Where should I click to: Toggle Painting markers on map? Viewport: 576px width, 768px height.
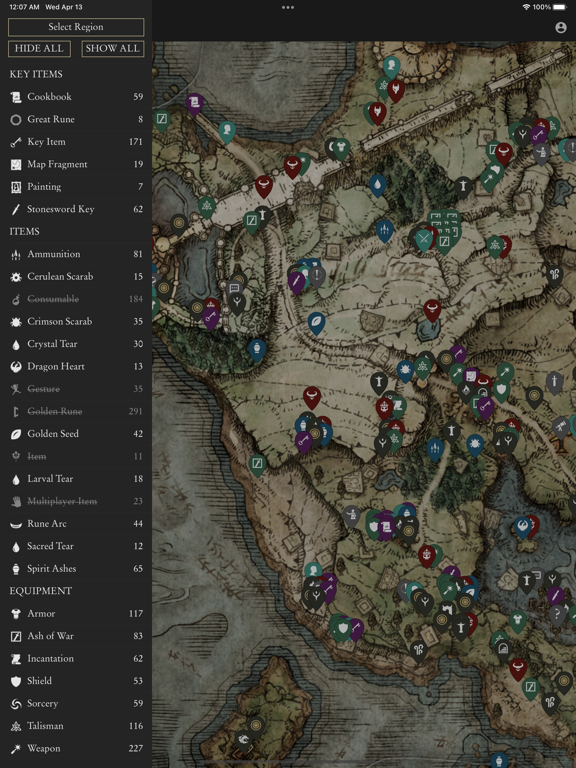click(76, 187)
